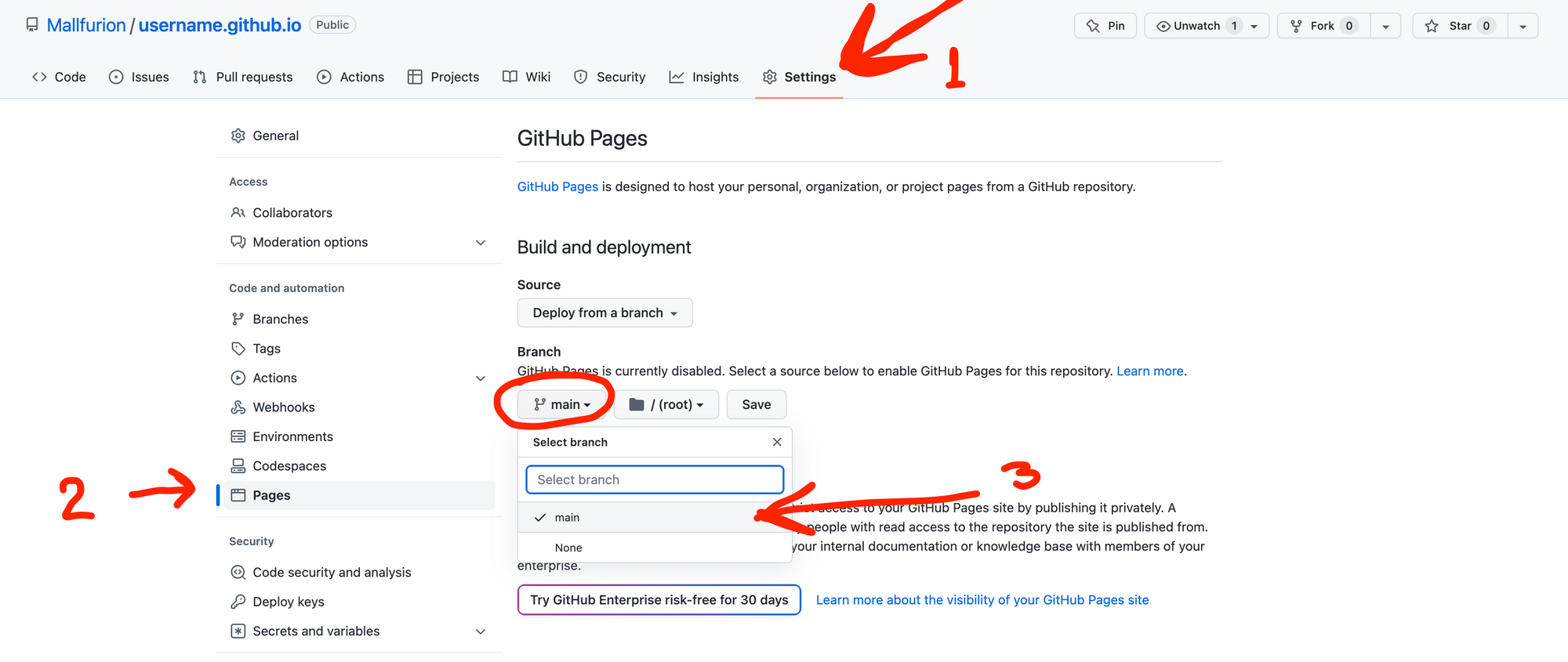The height and width of the screenshot is (662, 1568).
Task: Click the Learn more link under Branch
Action: [1149, 371]
